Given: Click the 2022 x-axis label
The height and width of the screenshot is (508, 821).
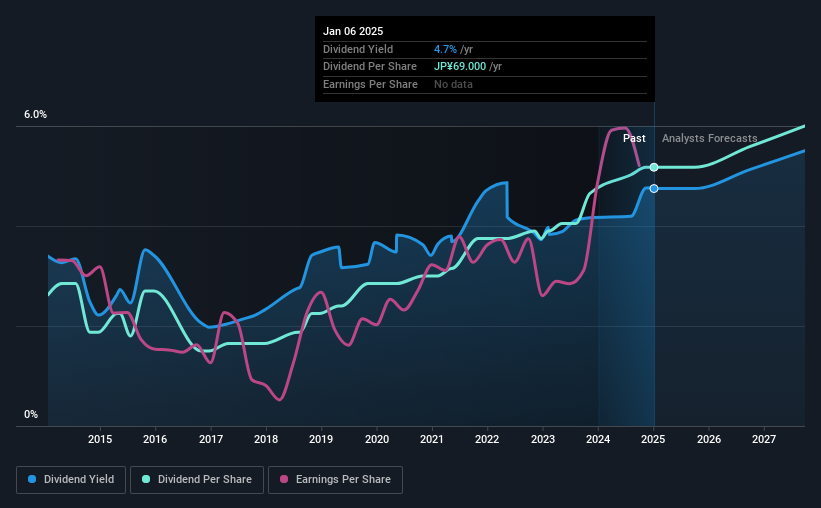Looking at the screenshot, I should pyautogui.click(x=487, y=439).
